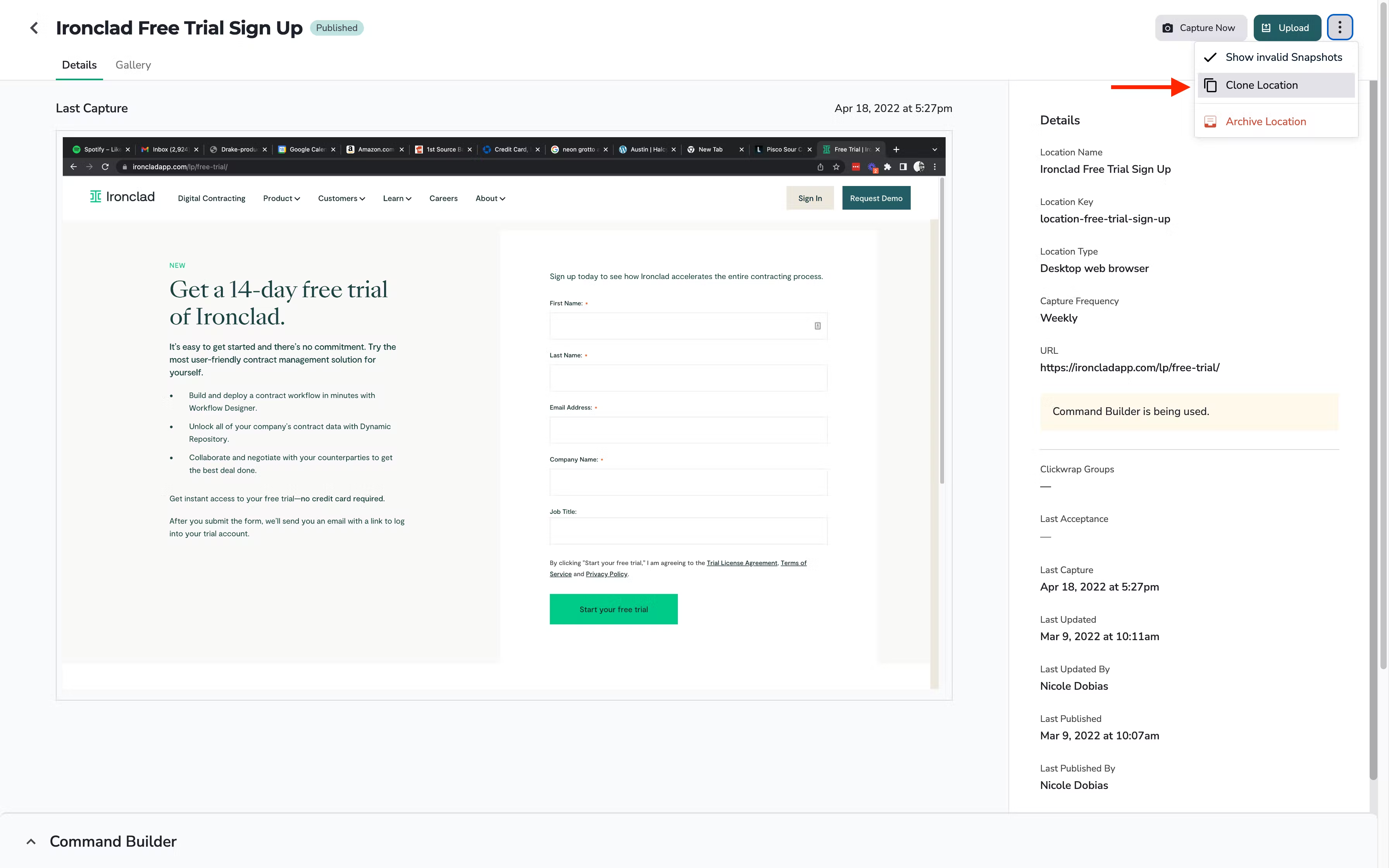Click the Command Builder heading
Viewport: 1389px width, 868px height.
coord(113,842)
